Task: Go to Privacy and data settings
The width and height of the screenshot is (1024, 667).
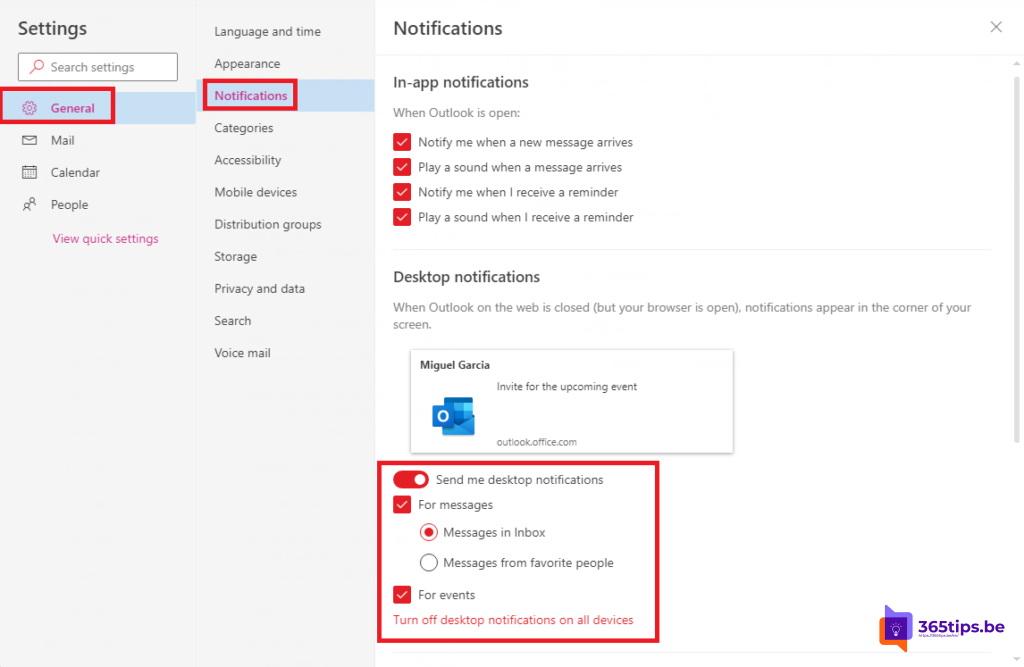Action: (259, 289)
